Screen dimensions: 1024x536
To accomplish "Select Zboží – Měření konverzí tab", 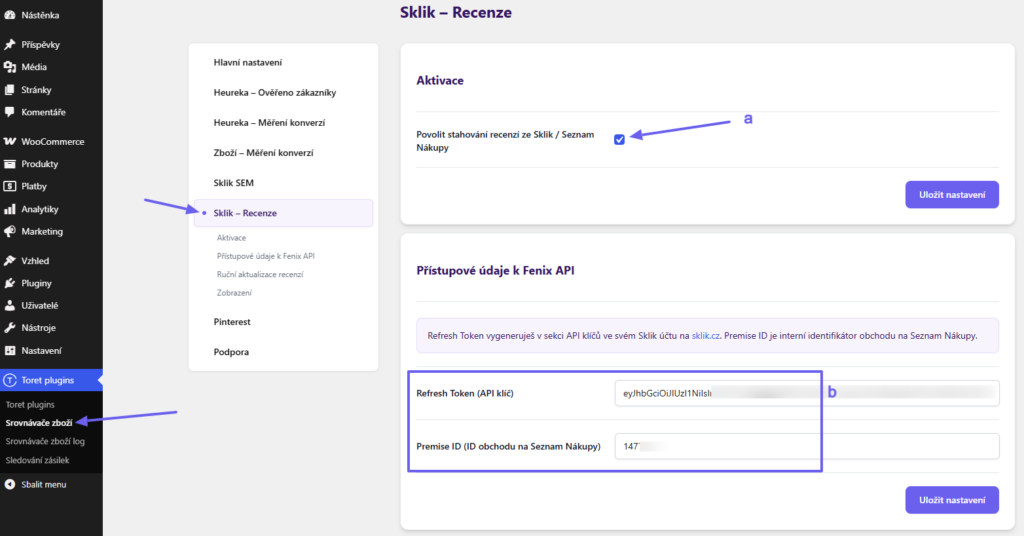I will [x=263, y=153].
